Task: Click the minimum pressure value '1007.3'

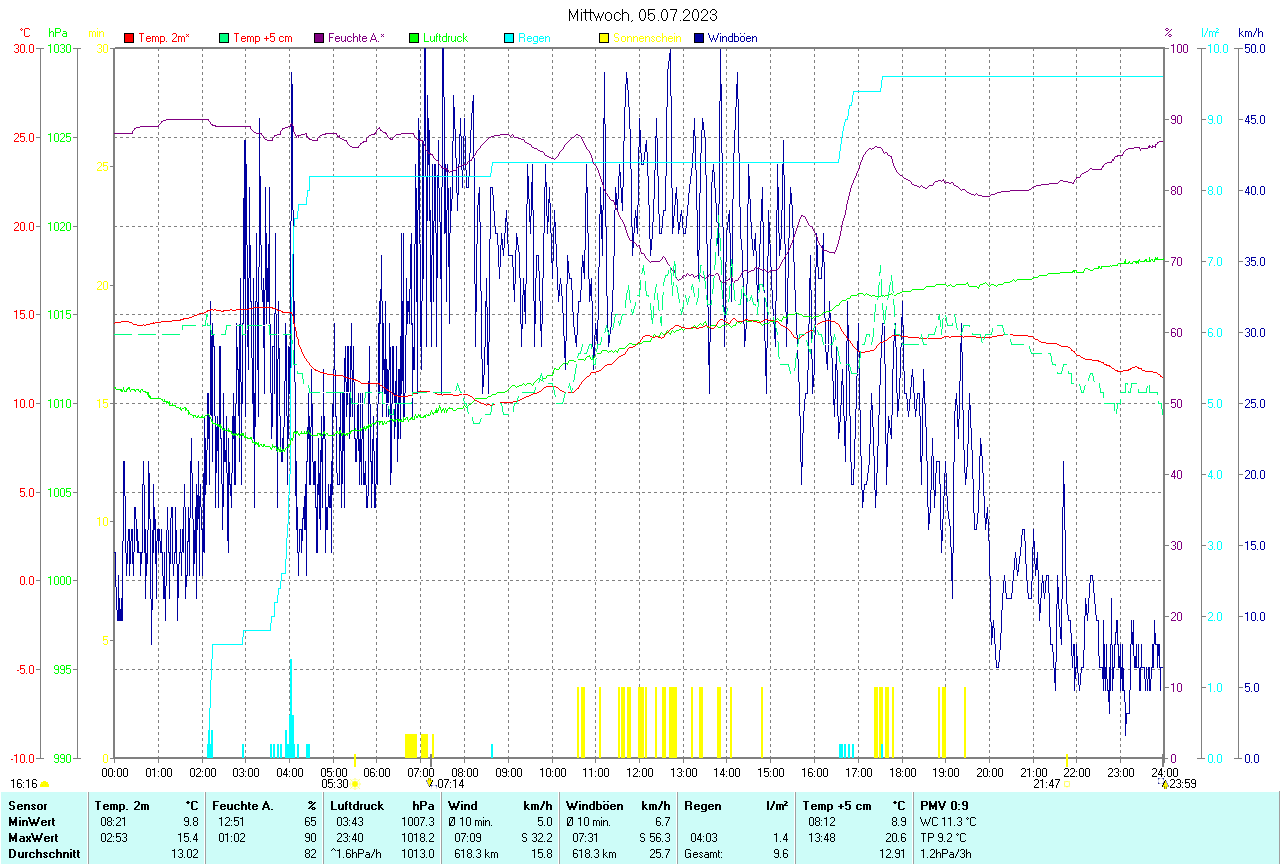Action: click(418, 822)
